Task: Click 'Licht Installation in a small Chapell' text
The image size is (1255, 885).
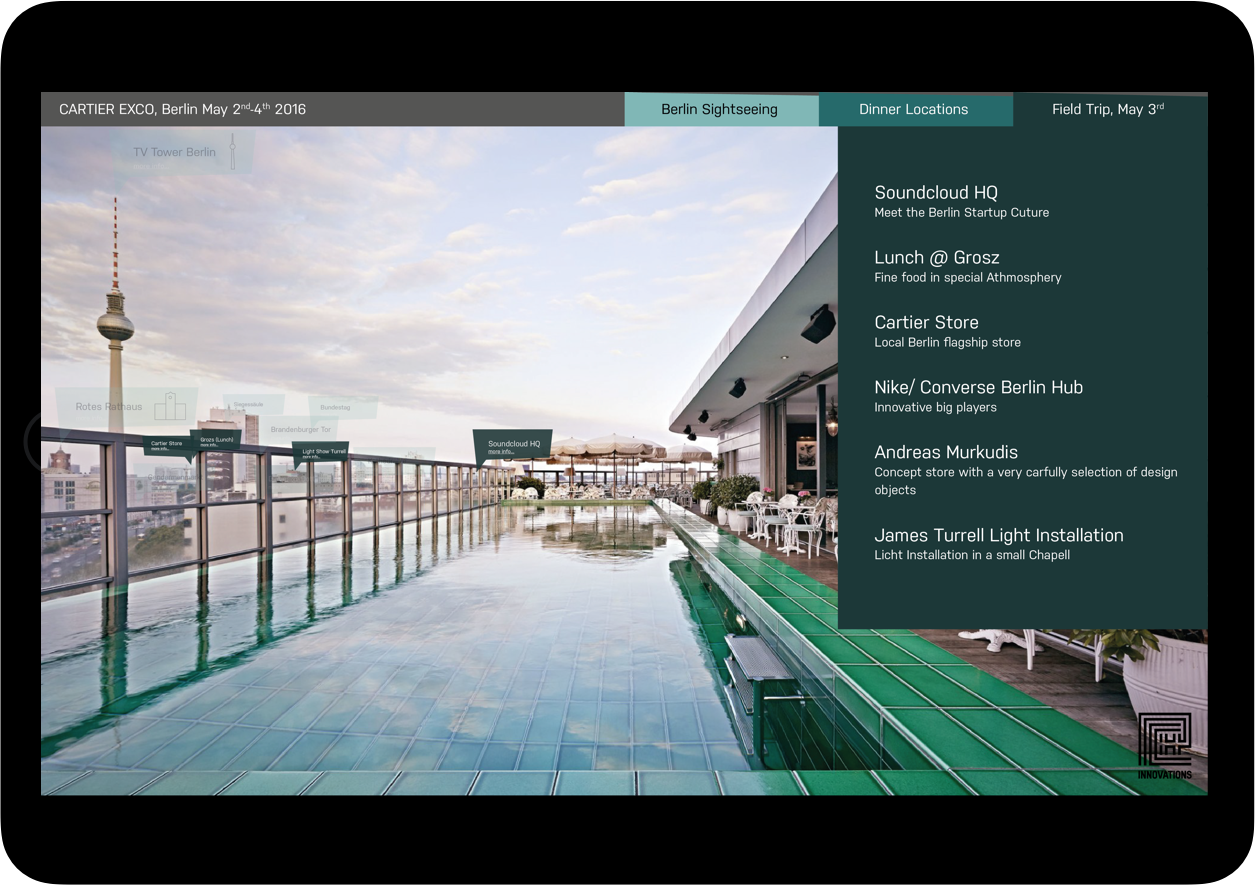Action: (x=972, y=555)
